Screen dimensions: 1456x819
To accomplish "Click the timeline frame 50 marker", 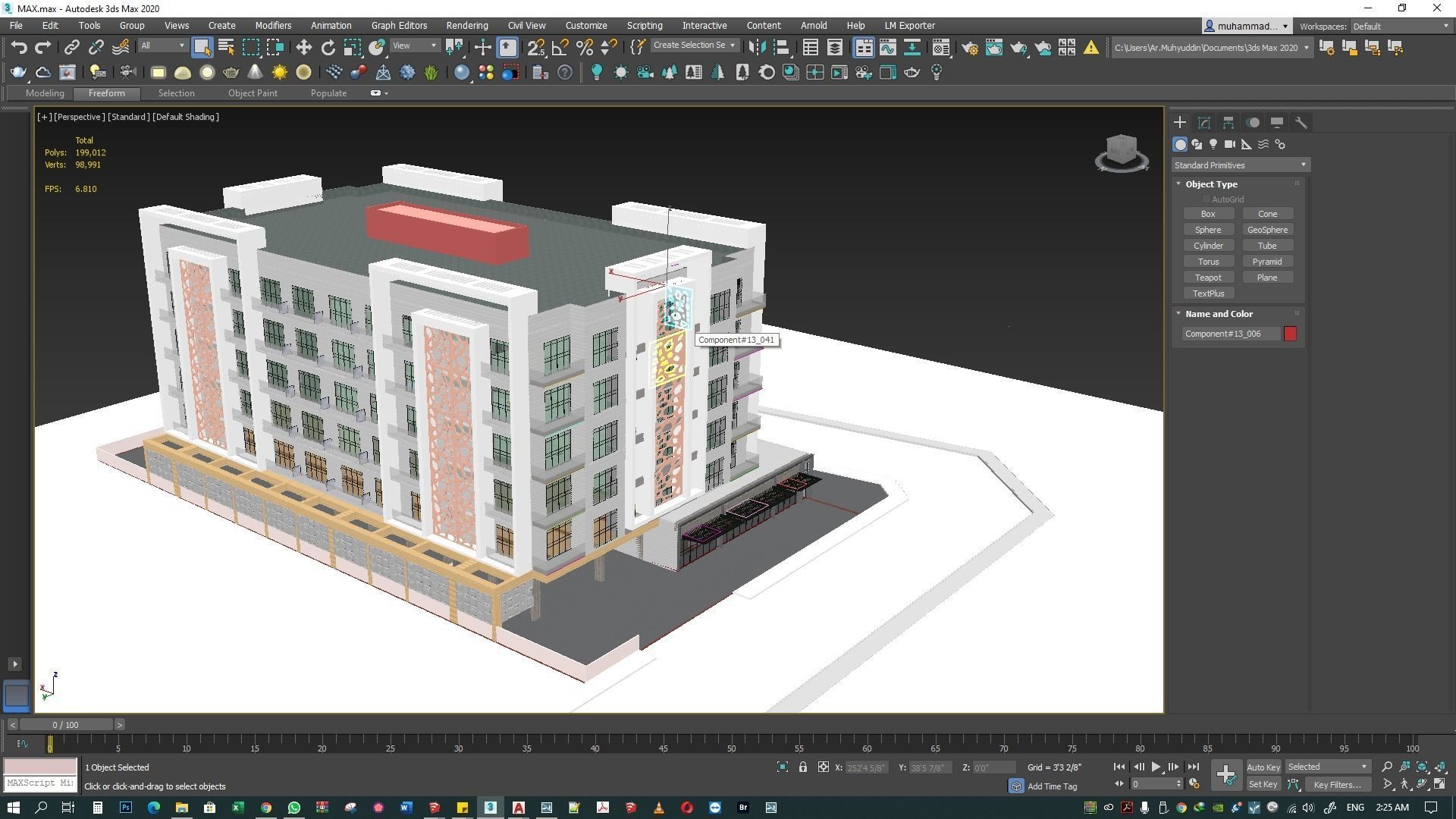I will (x=731, y=745).
